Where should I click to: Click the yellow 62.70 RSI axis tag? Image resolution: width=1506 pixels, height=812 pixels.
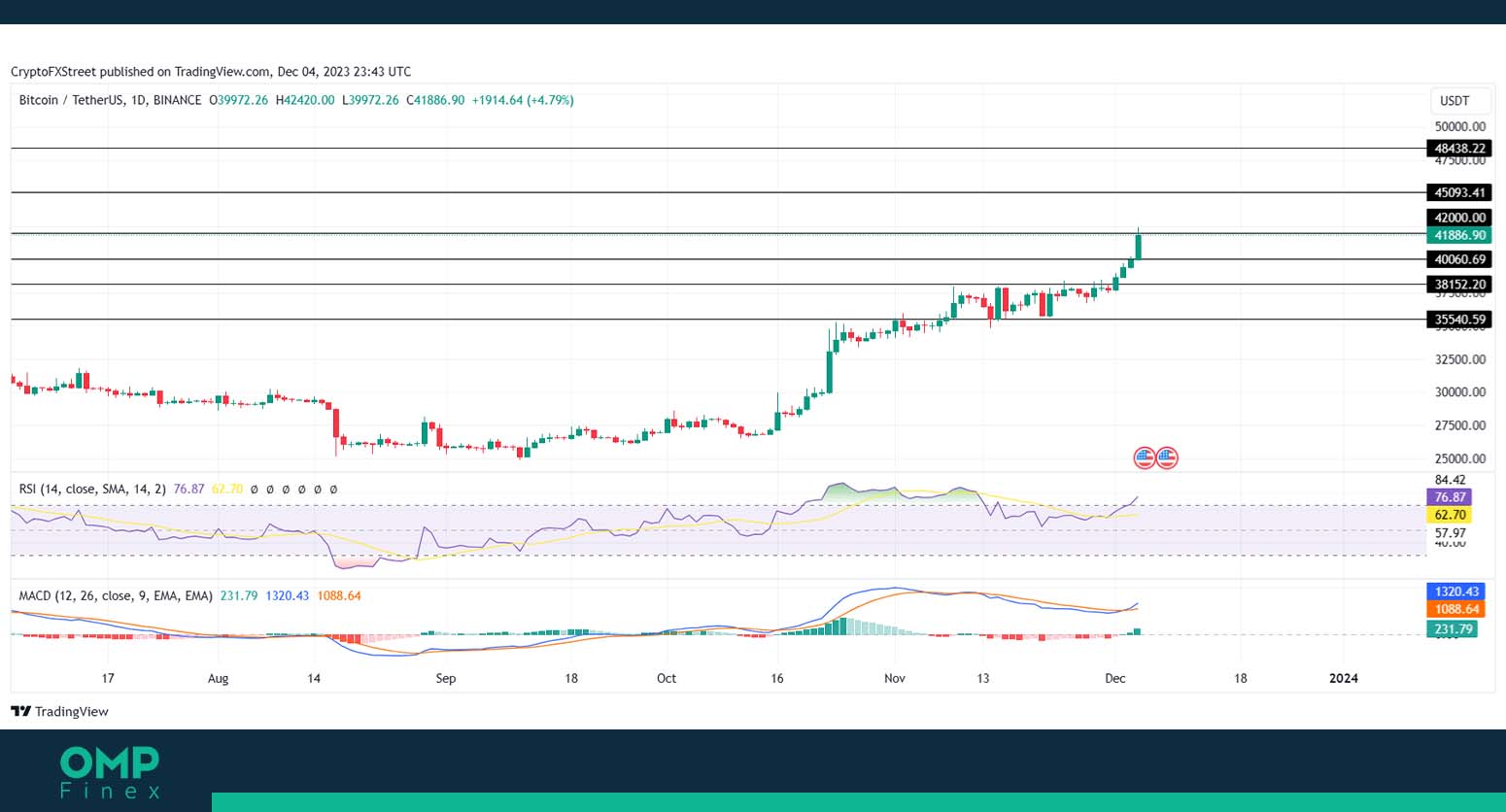pos(1450,515)
